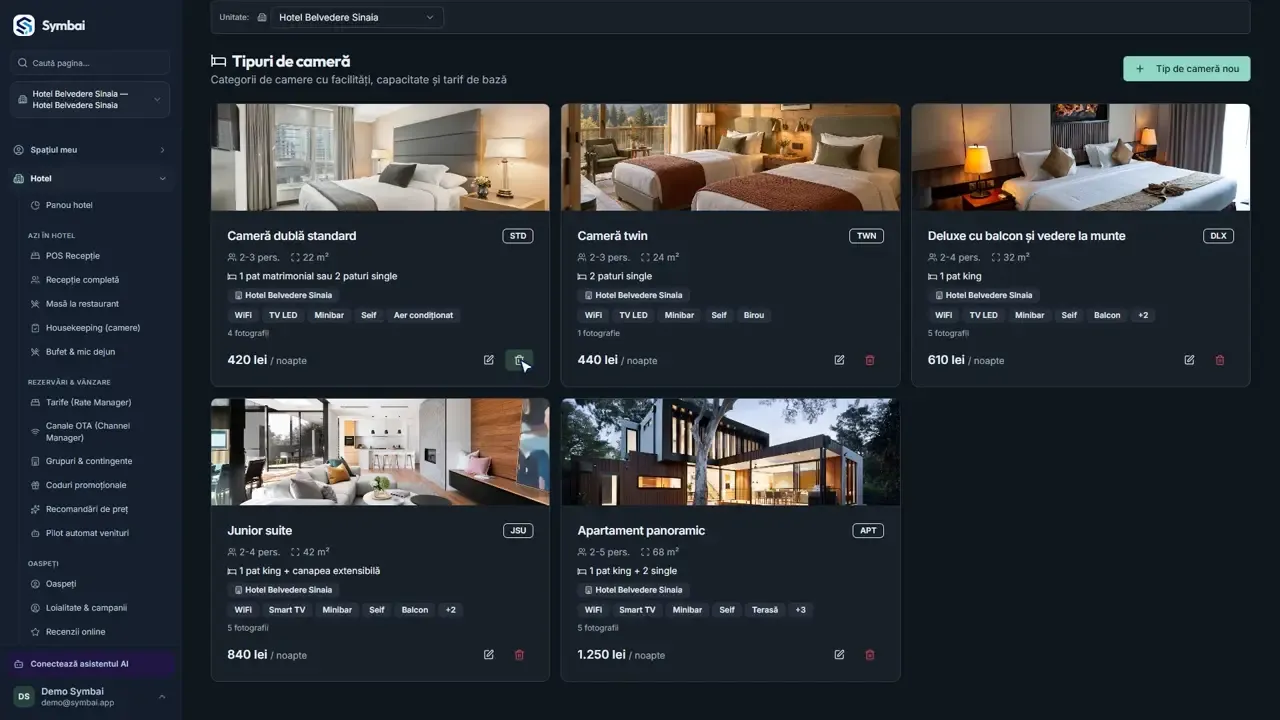1280x720 pixels.
Task: Focus the Caută pagina search field
Action: [90, 63]
